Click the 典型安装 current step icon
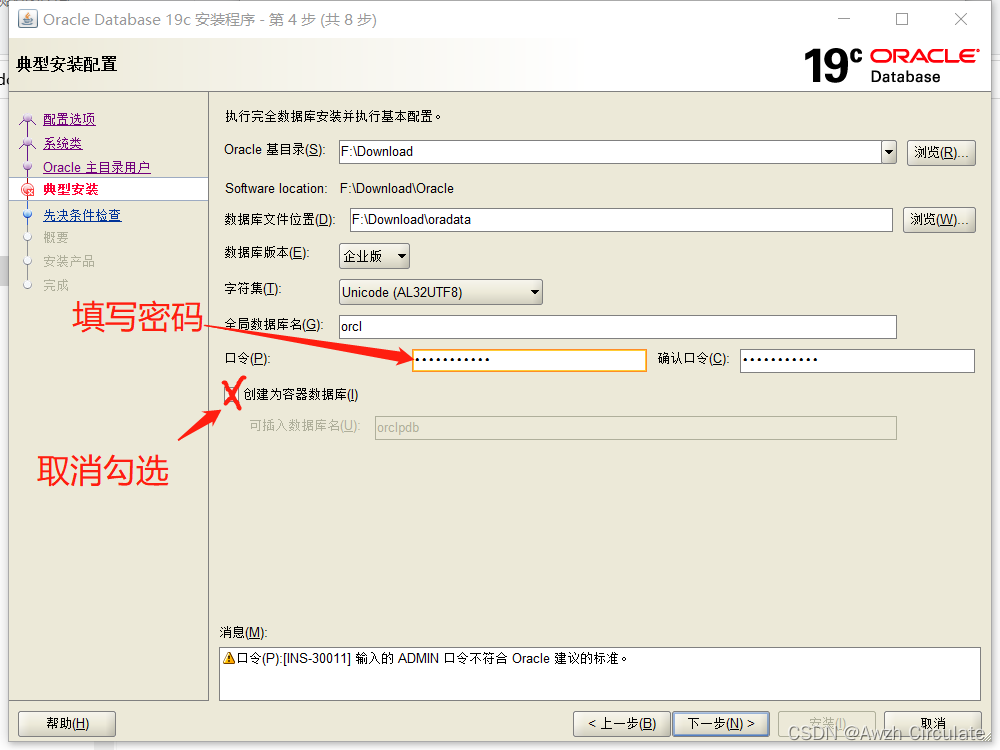1000x750 pixels. click(x=29, y=188)
